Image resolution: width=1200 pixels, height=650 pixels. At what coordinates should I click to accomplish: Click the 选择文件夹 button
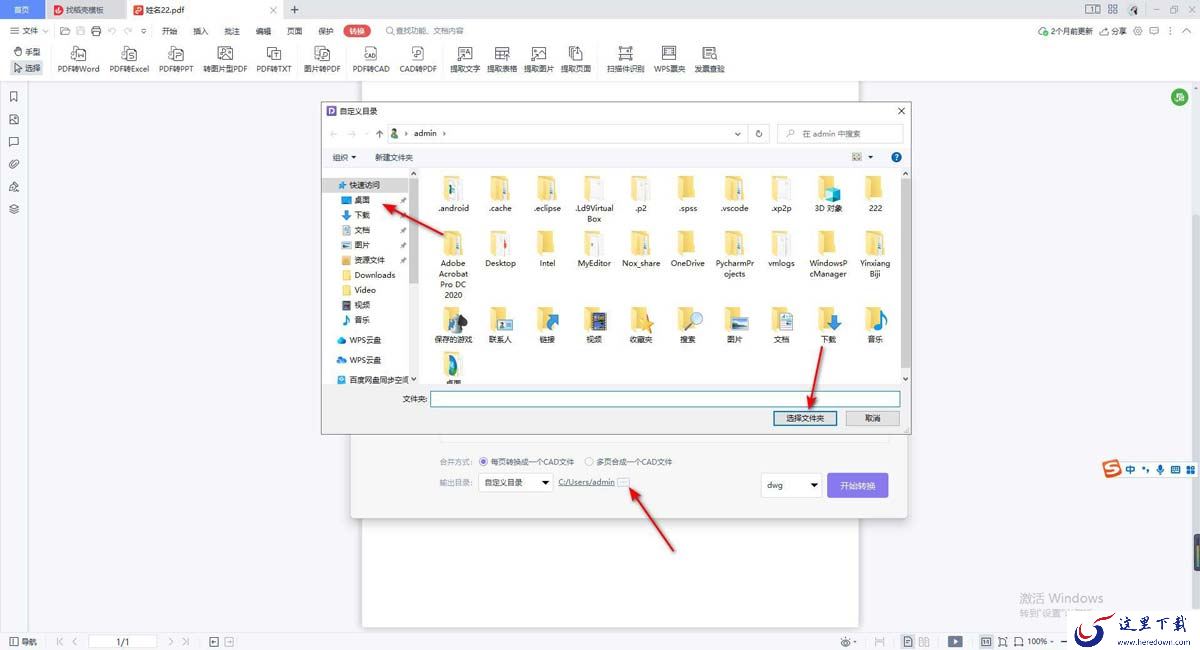click(805, 418)
